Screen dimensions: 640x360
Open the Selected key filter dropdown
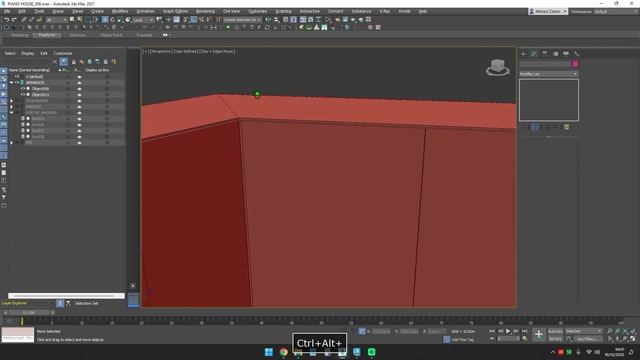[584, 331]
